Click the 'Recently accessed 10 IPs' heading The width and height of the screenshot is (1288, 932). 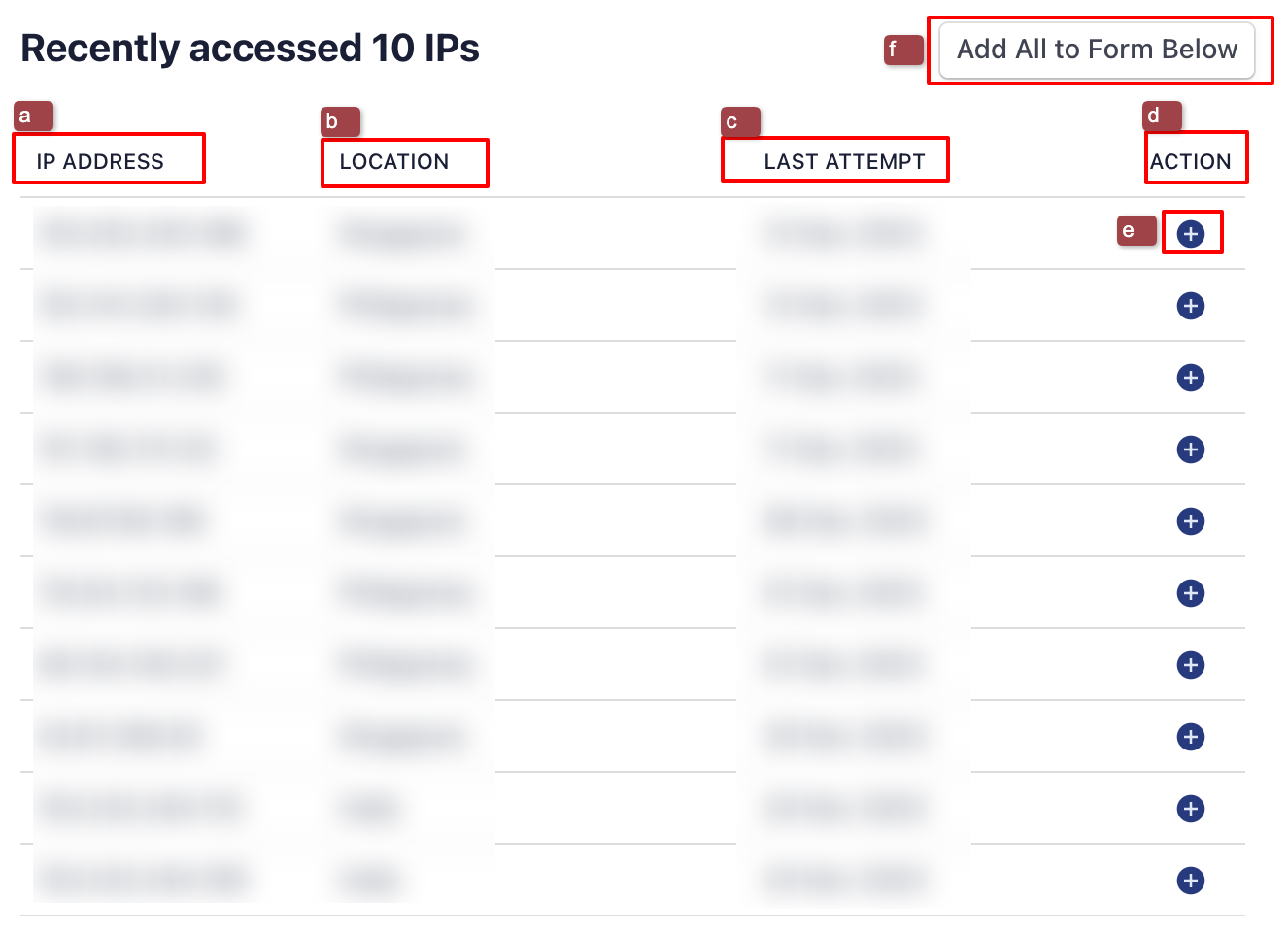click(x=250, y=49)
